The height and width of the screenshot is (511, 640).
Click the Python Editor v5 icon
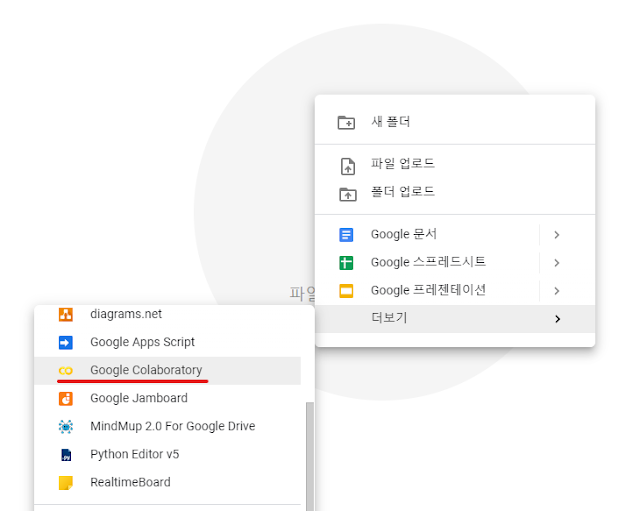(66, 455)
